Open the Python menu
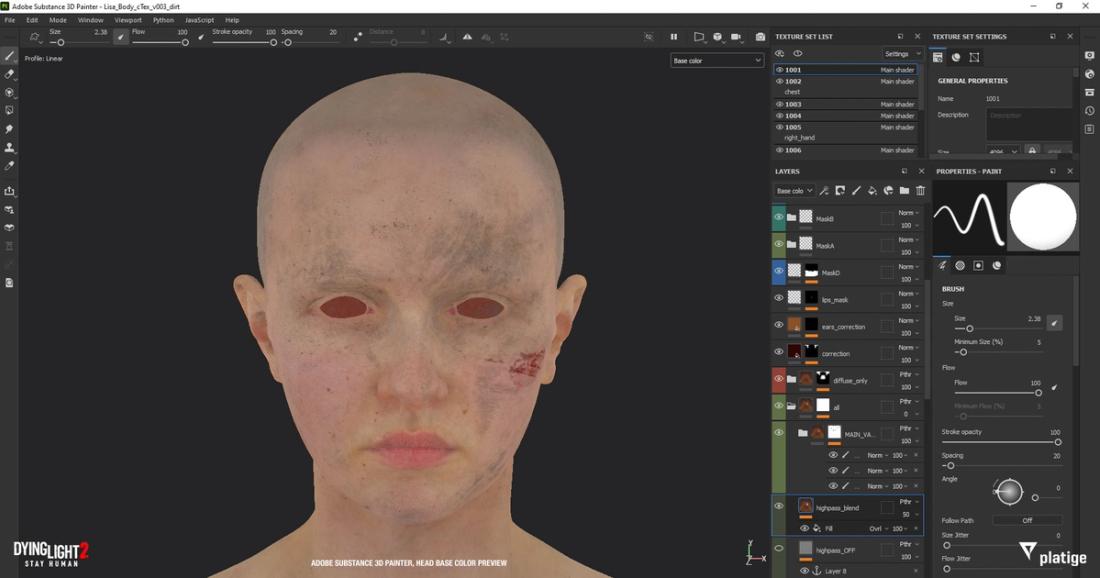The image size is (1100, 578). coord(163,20)
